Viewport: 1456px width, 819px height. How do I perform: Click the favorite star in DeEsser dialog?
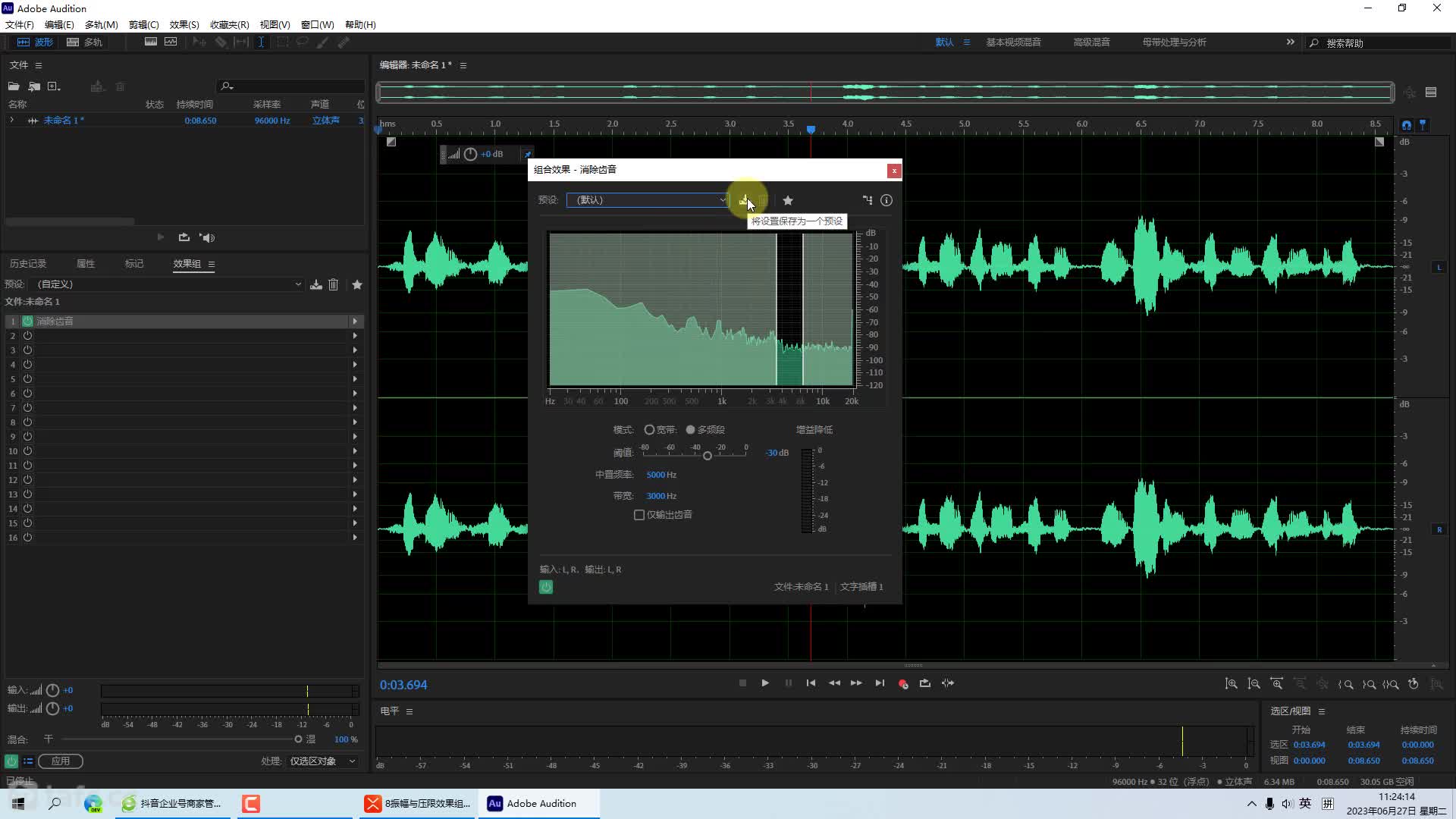(x=788, y=200)
